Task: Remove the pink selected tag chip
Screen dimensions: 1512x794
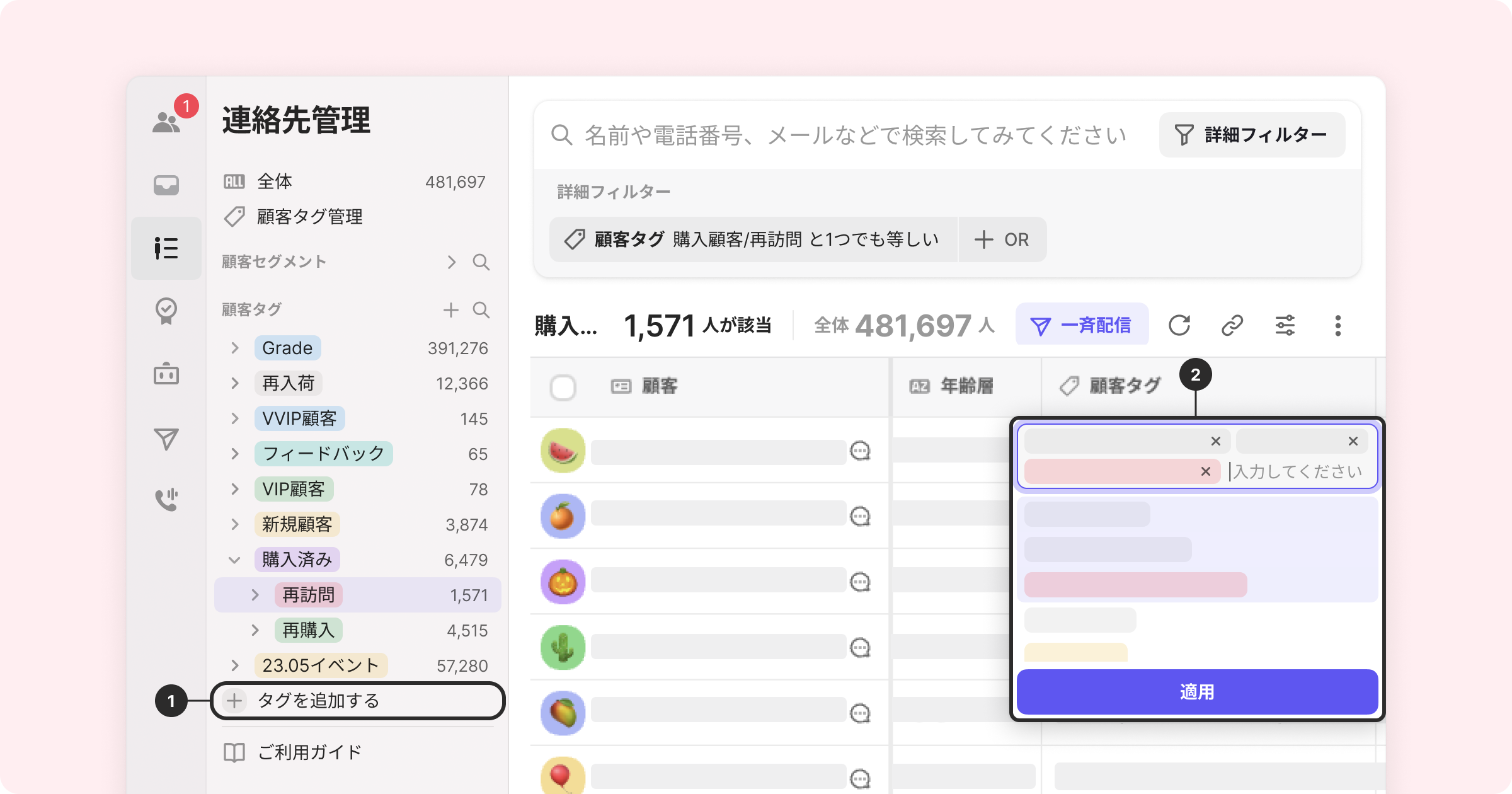Action: point(1205,471)
